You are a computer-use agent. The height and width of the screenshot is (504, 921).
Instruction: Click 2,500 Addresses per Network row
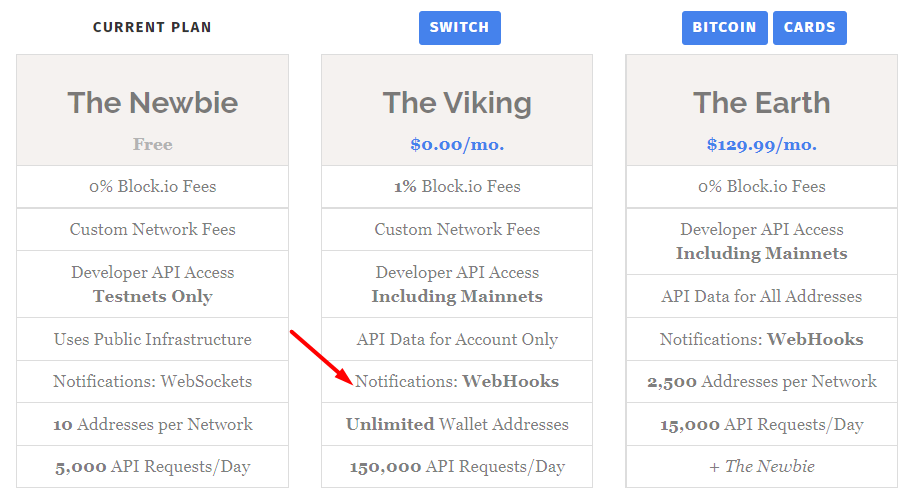[762, 381]
